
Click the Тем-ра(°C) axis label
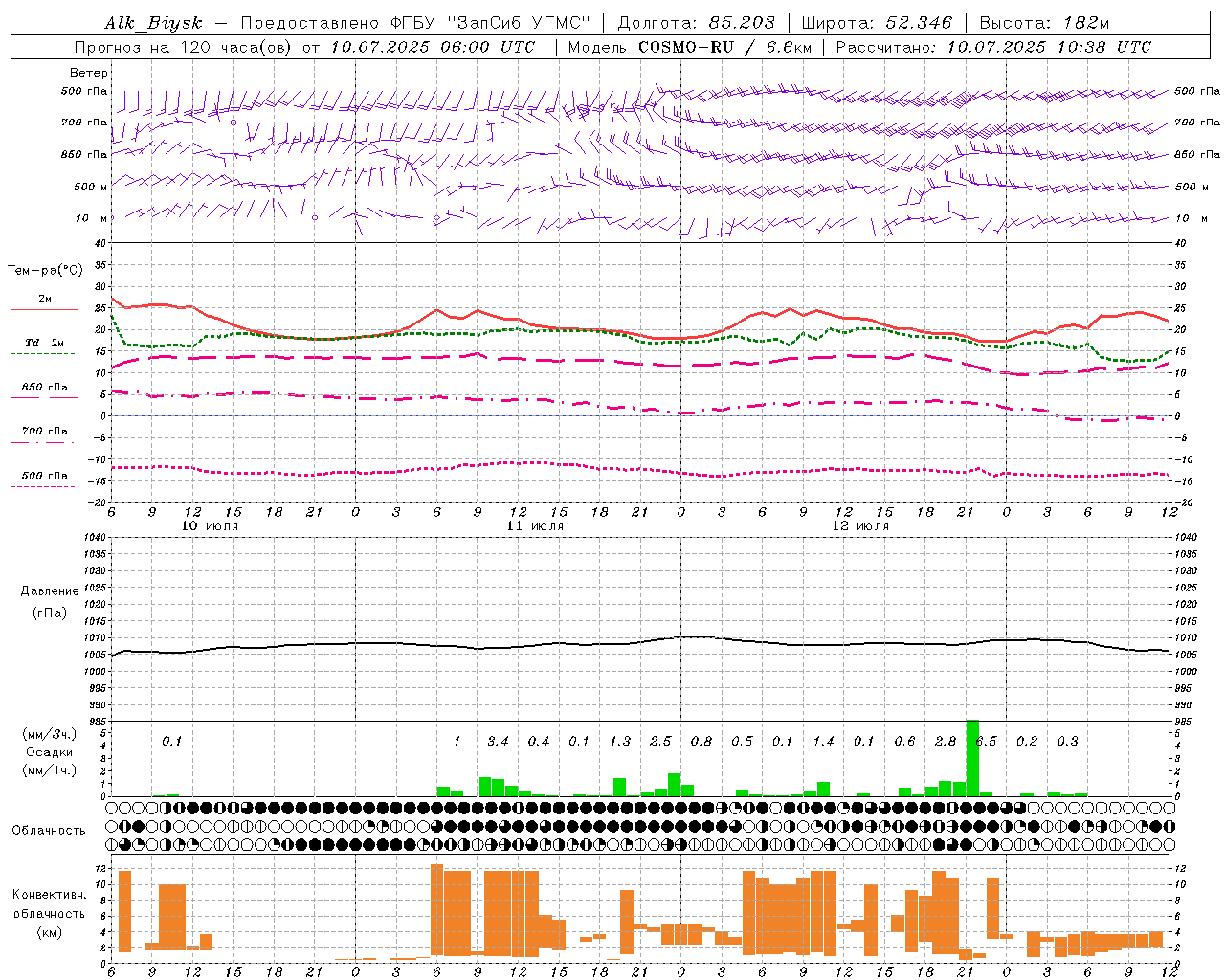[x=45, y=271]
